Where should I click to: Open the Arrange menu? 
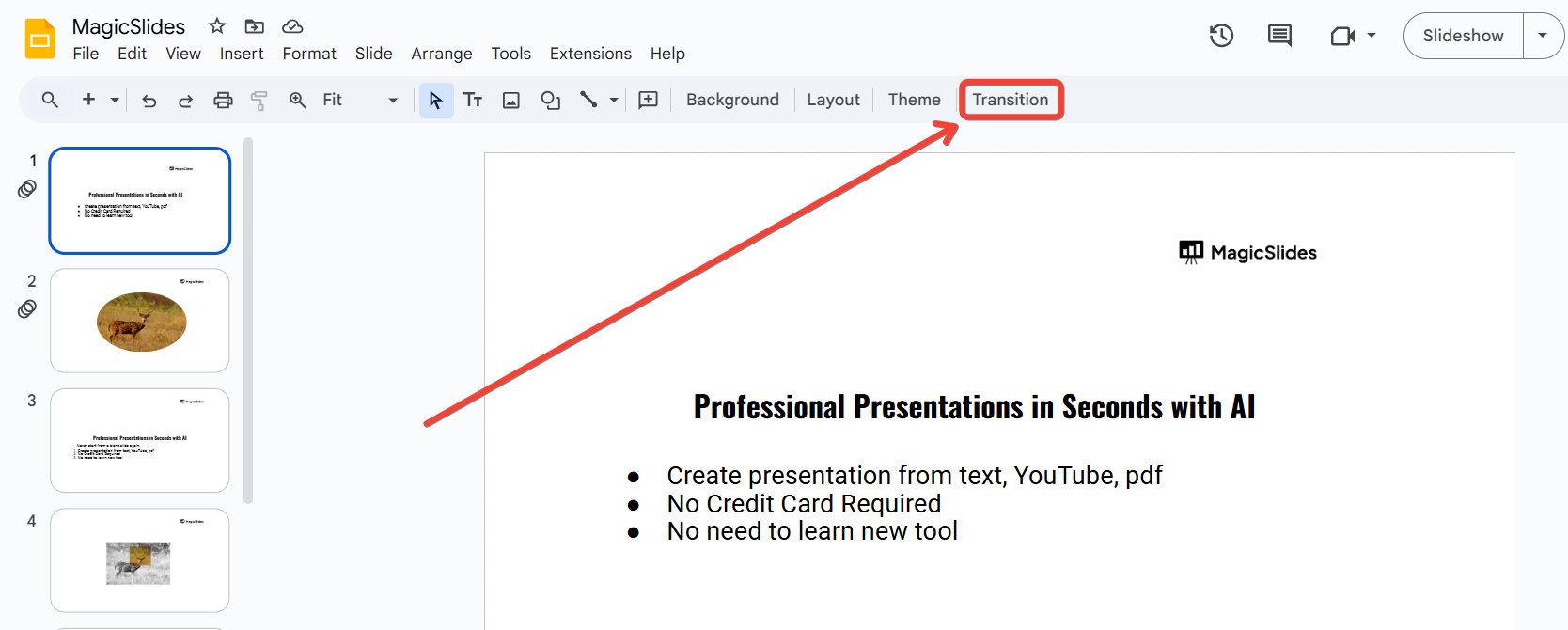tap(441, 54)
